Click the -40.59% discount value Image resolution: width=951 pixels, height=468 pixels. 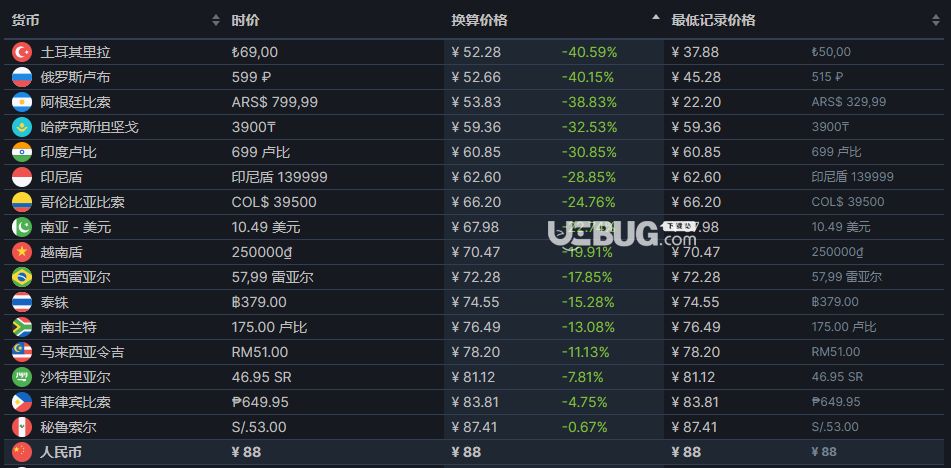coord(589,52)
